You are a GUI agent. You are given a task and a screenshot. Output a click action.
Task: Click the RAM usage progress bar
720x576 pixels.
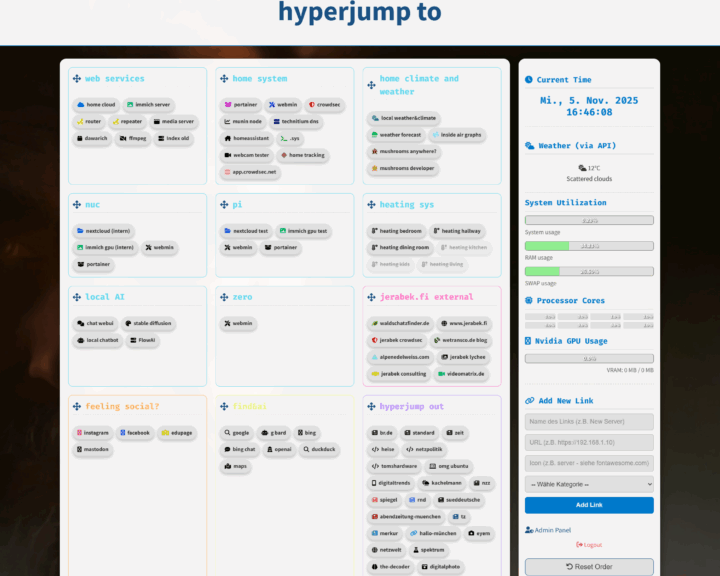[589, 245]
